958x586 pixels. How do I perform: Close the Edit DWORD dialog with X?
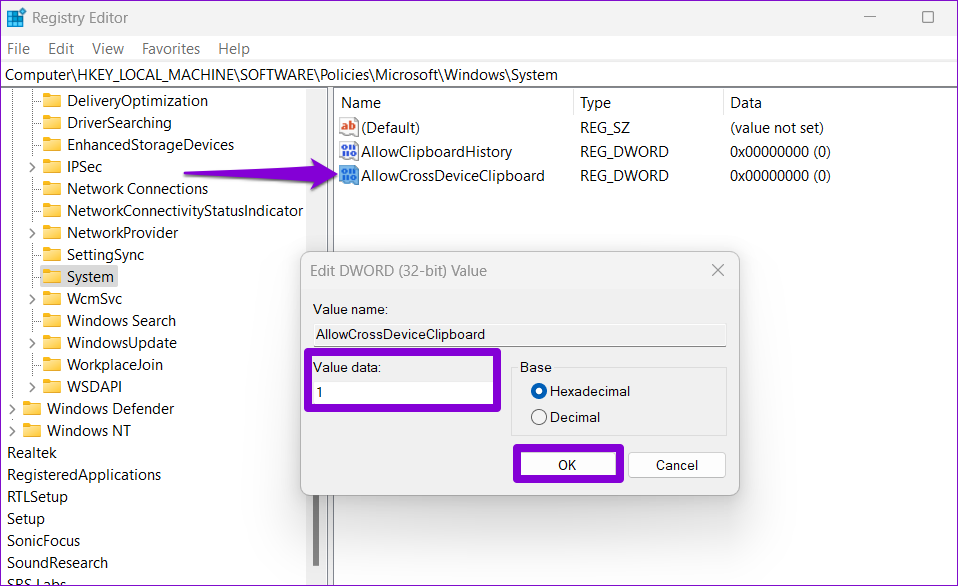pyautogui.click(x=718, y=270)
